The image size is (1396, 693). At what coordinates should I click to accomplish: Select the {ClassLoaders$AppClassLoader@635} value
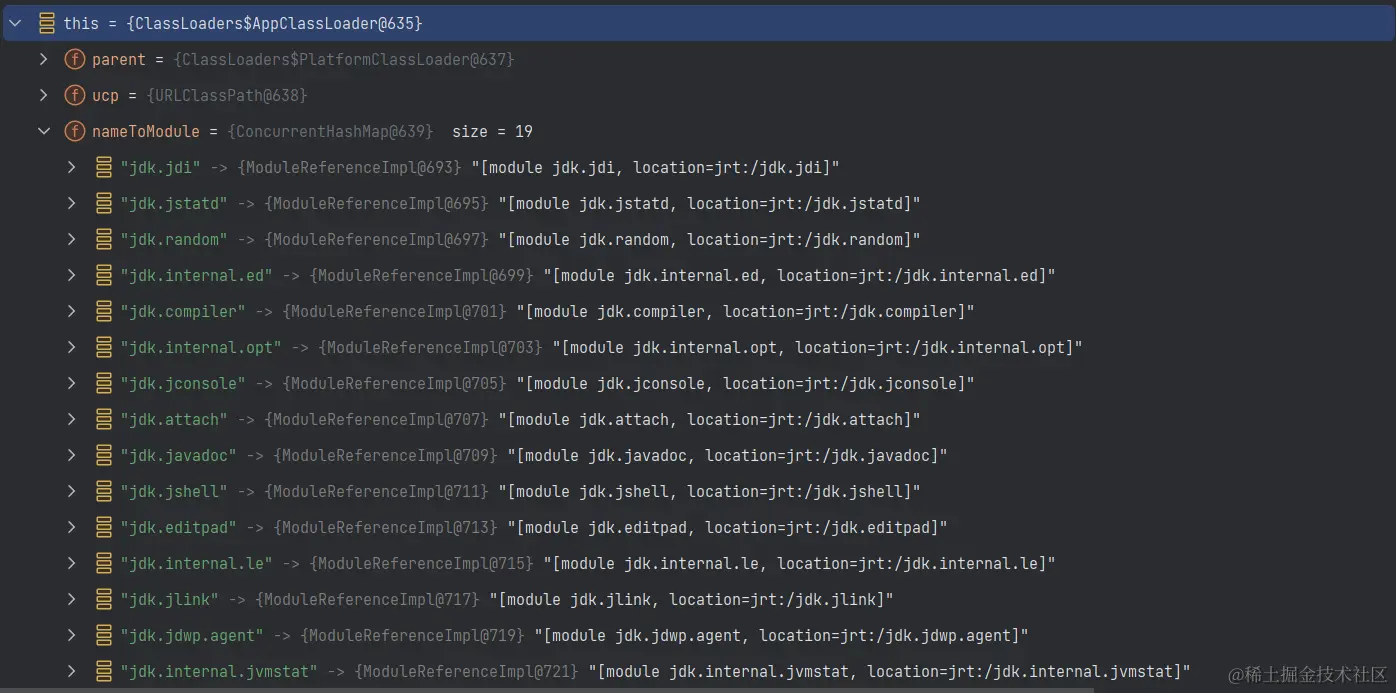click(x=275, y=23)
